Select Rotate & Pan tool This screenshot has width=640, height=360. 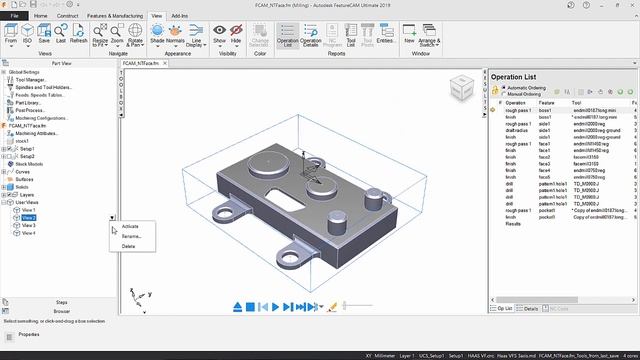[x=135, y=31]
